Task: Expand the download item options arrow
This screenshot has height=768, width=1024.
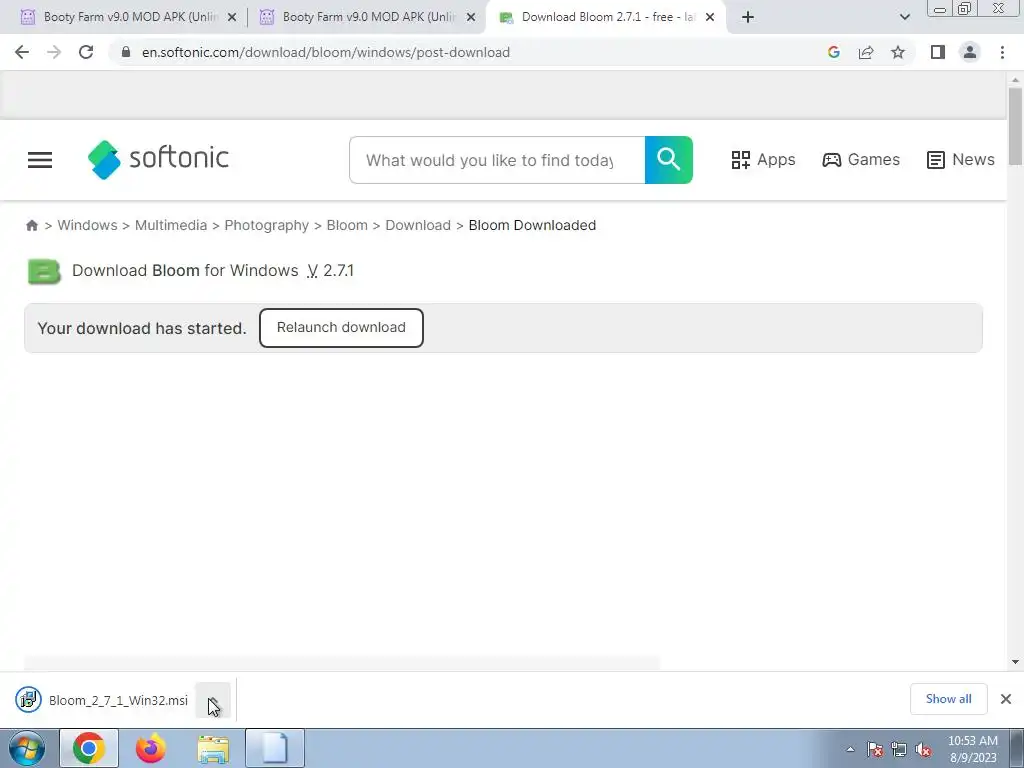Action: 213,700
